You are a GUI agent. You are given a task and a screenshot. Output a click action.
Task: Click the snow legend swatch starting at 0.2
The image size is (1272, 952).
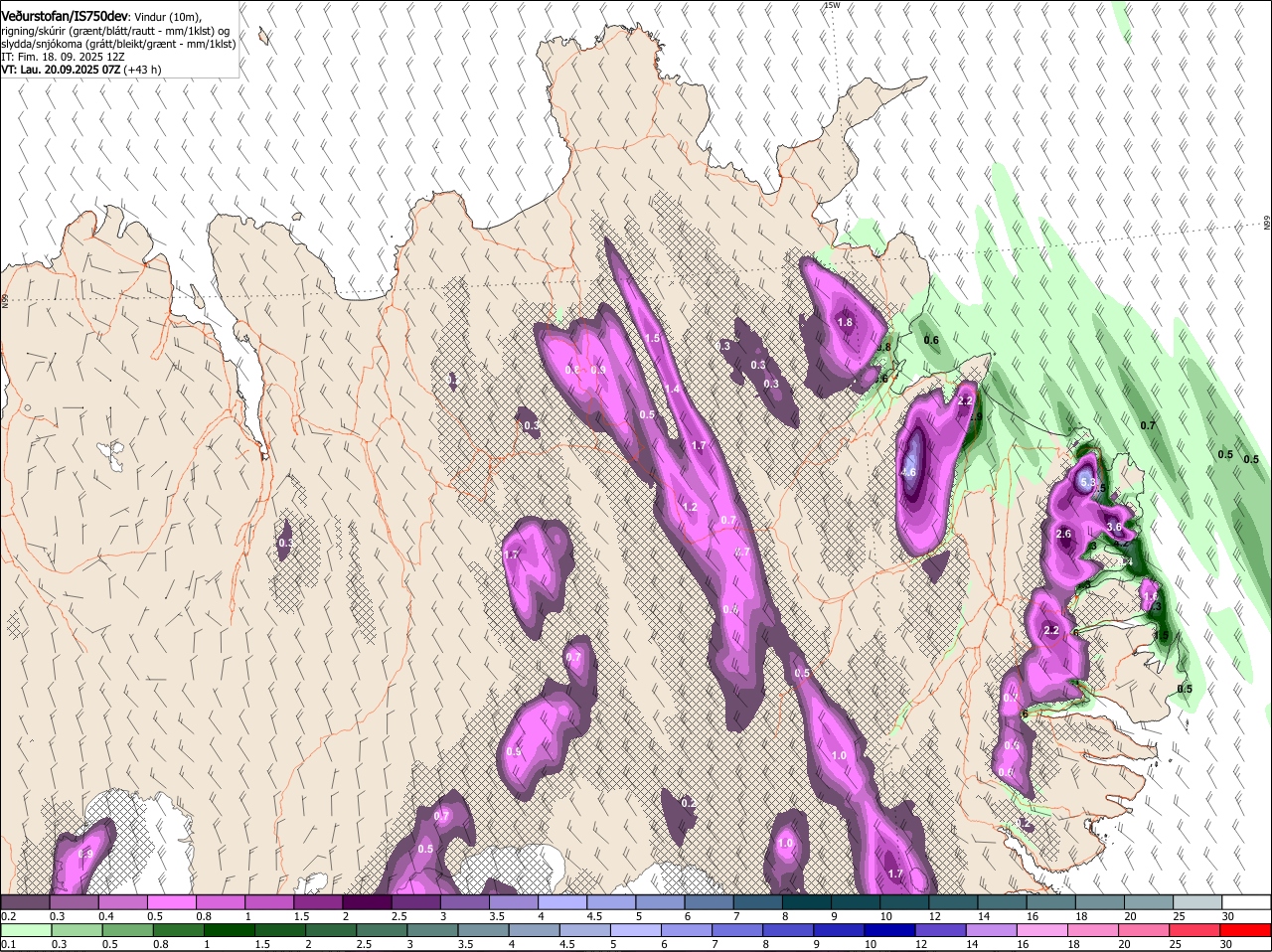[x=25, y=902]
